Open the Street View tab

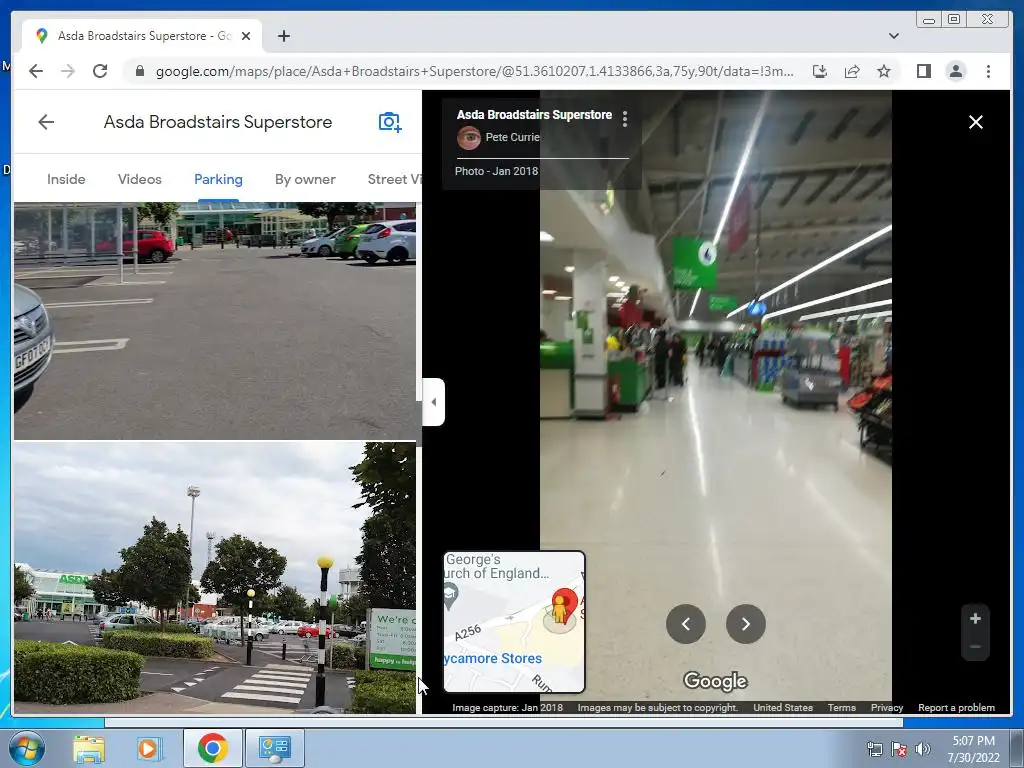pos(394,179)
